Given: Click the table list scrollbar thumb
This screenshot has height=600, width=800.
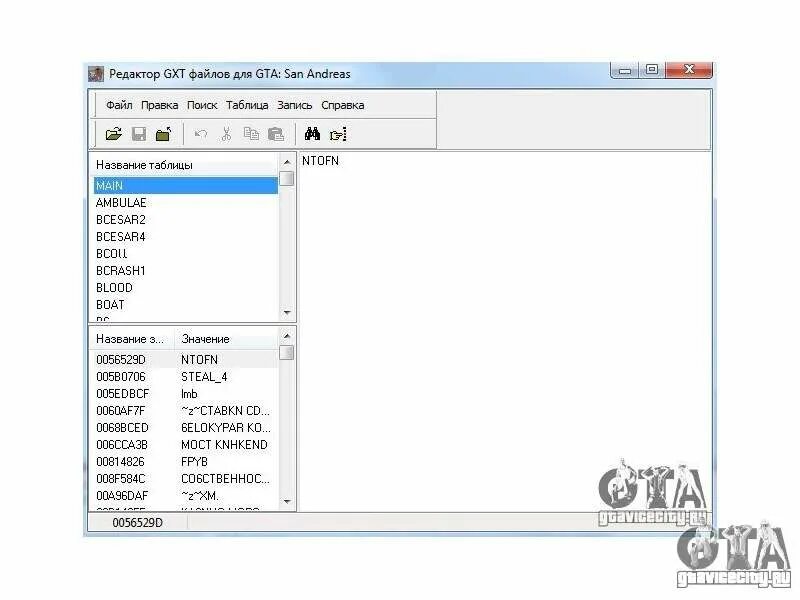Looking at the screenshot, I should click(287, 178).
